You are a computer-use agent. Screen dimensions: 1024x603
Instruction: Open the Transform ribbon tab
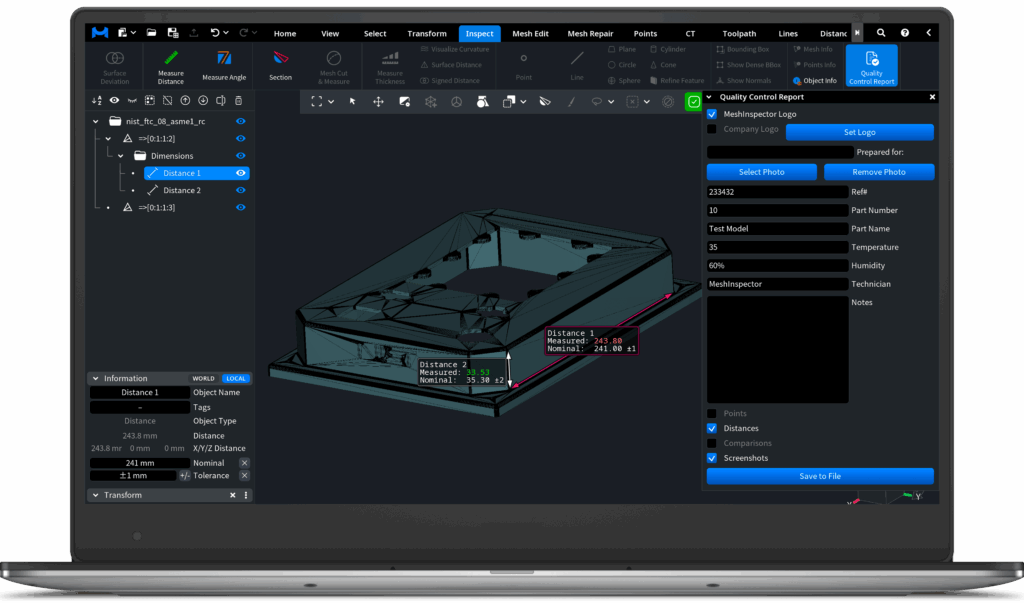[x=427, y=33]
